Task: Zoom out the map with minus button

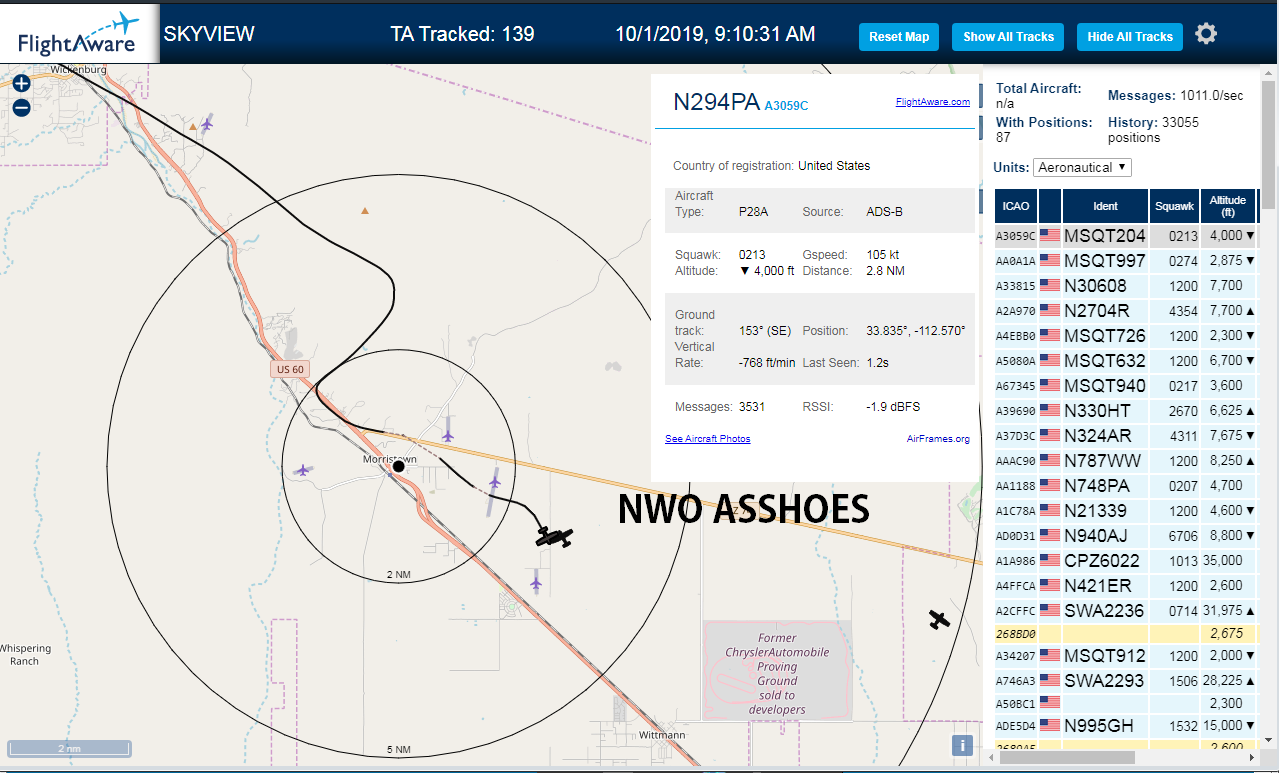Action: click(x=21, y=107)
